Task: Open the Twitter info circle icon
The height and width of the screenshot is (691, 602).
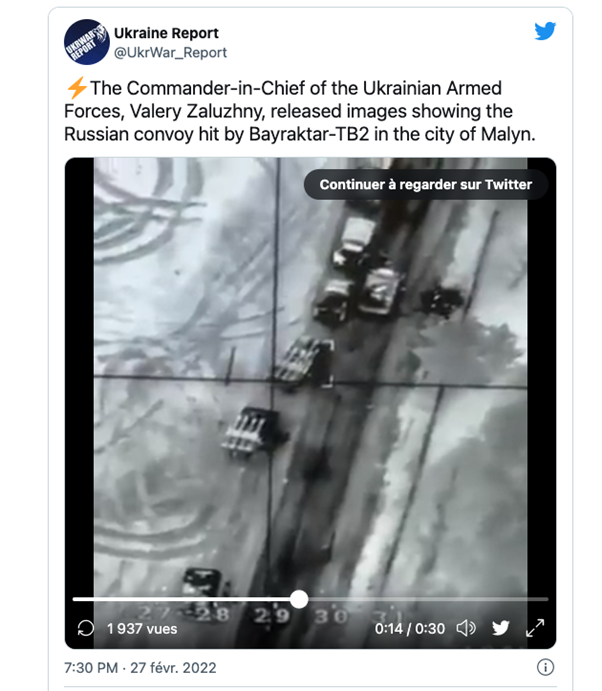Action: [x=545, y=667]
